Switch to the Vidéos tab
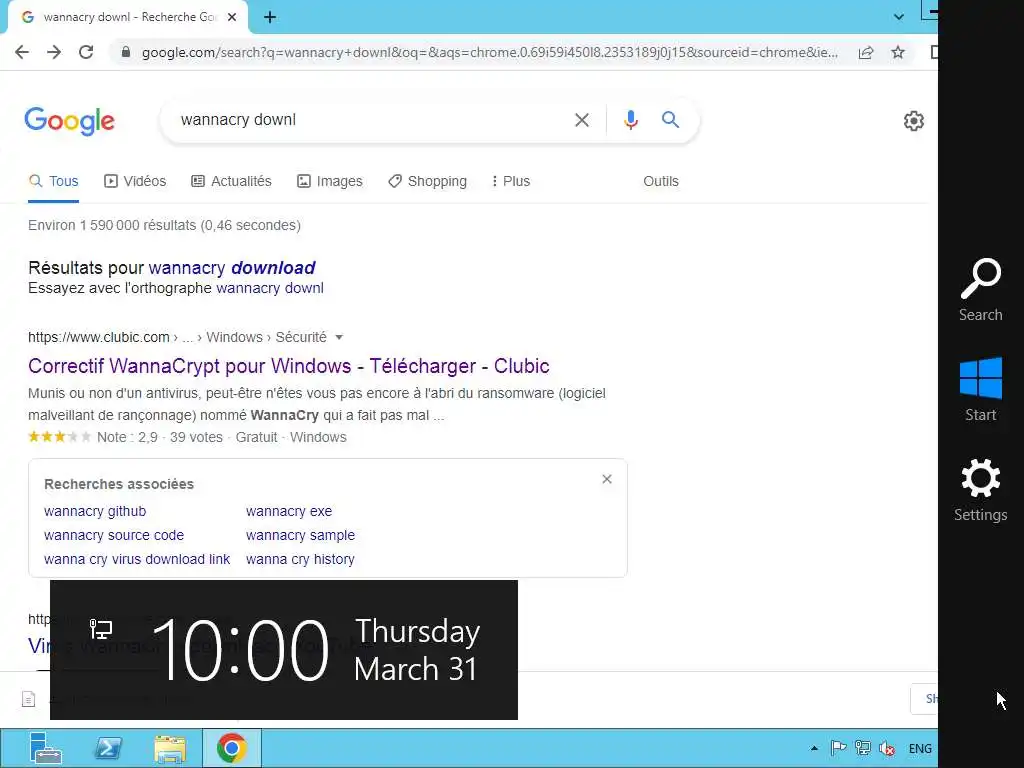Viewport: 1024px width, 768px height. (135, 182)
